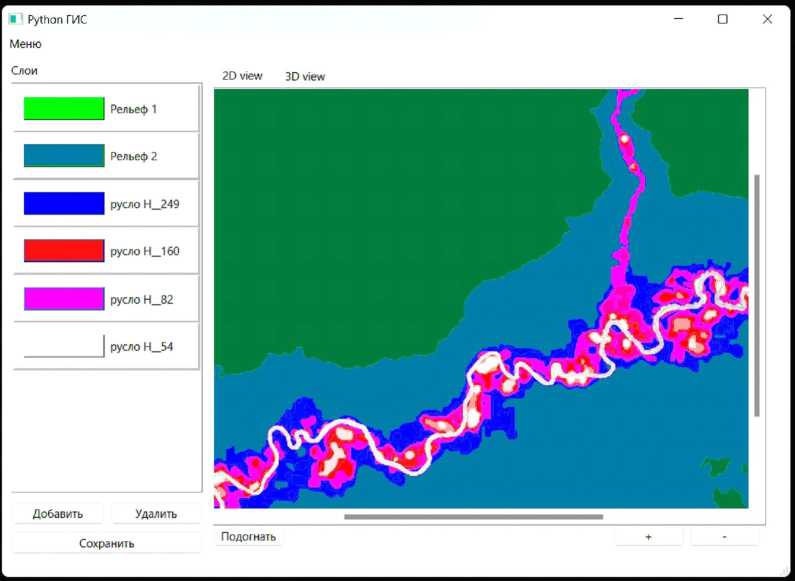The image size is (795, 581).
Task: Click the Python ГИС window icon
Action: click(15, 19)
